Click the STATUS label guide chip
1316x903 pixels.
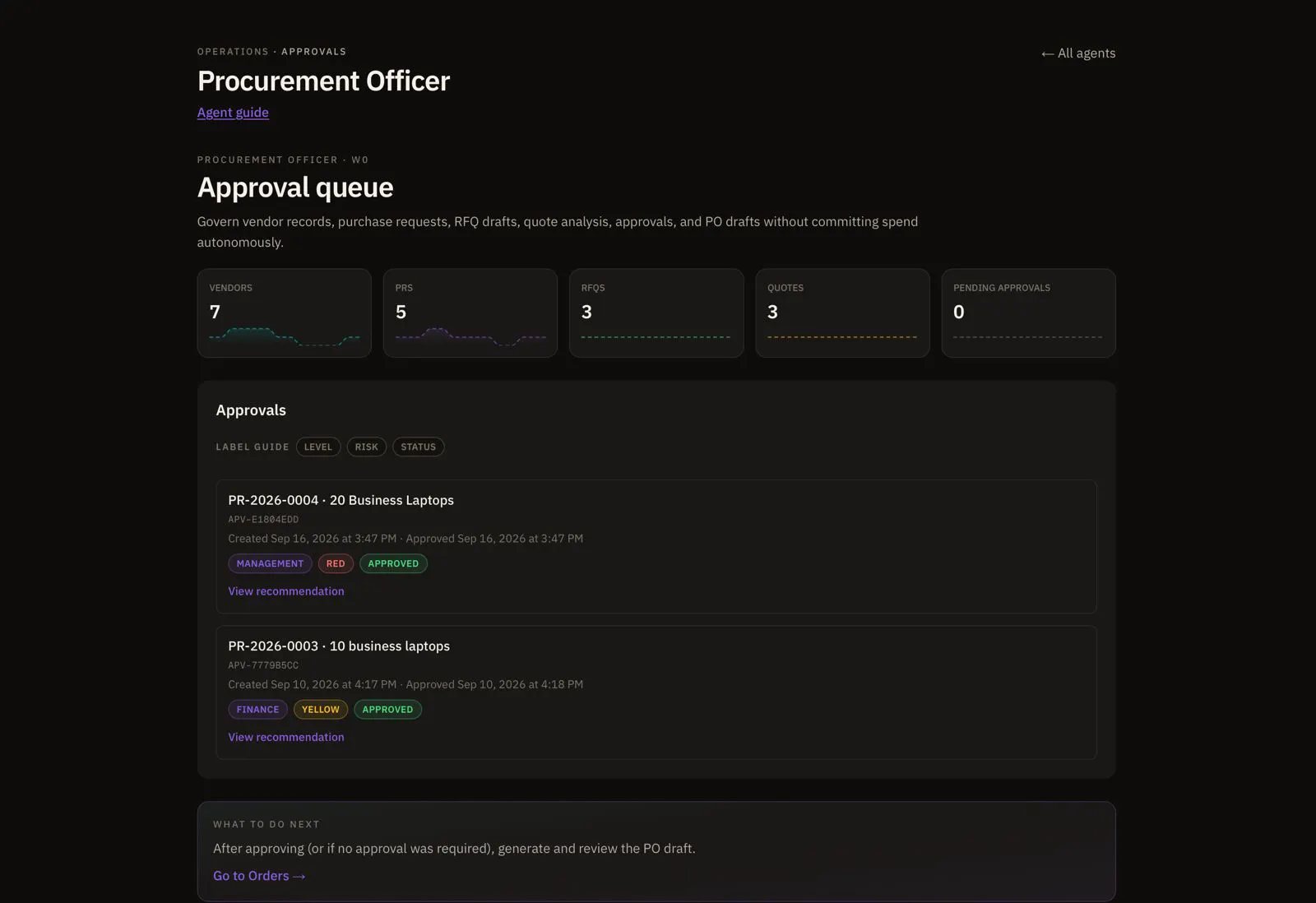(419, 447)
